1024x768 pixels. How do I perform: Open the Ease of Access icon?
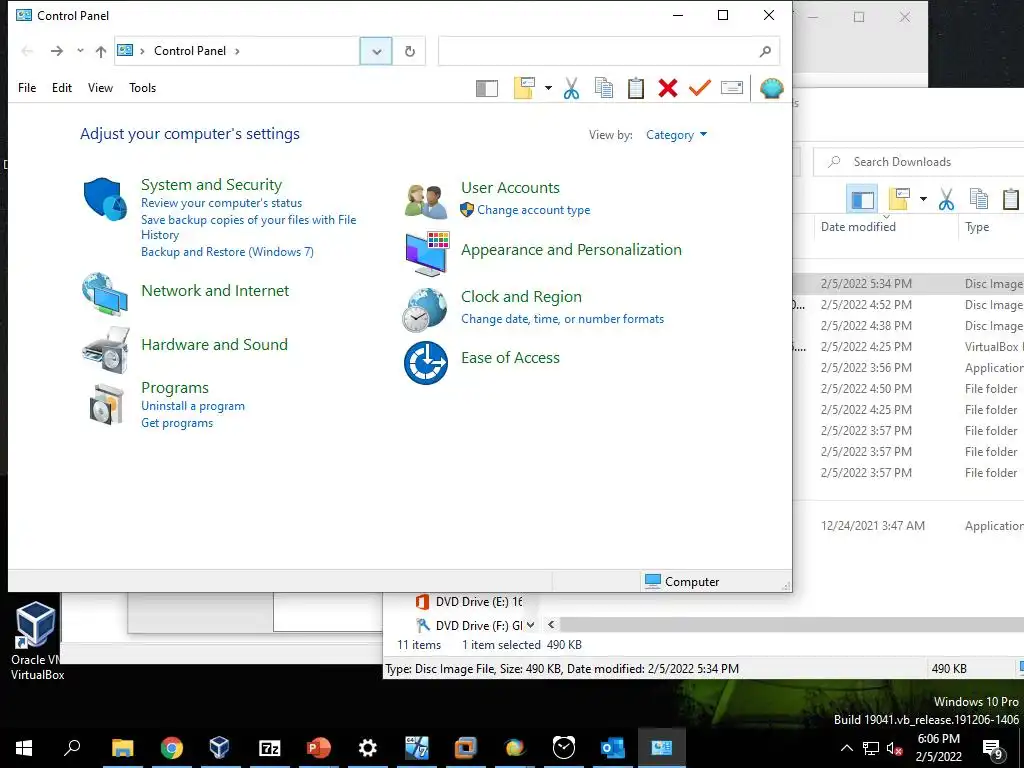(x=426, y=362)
